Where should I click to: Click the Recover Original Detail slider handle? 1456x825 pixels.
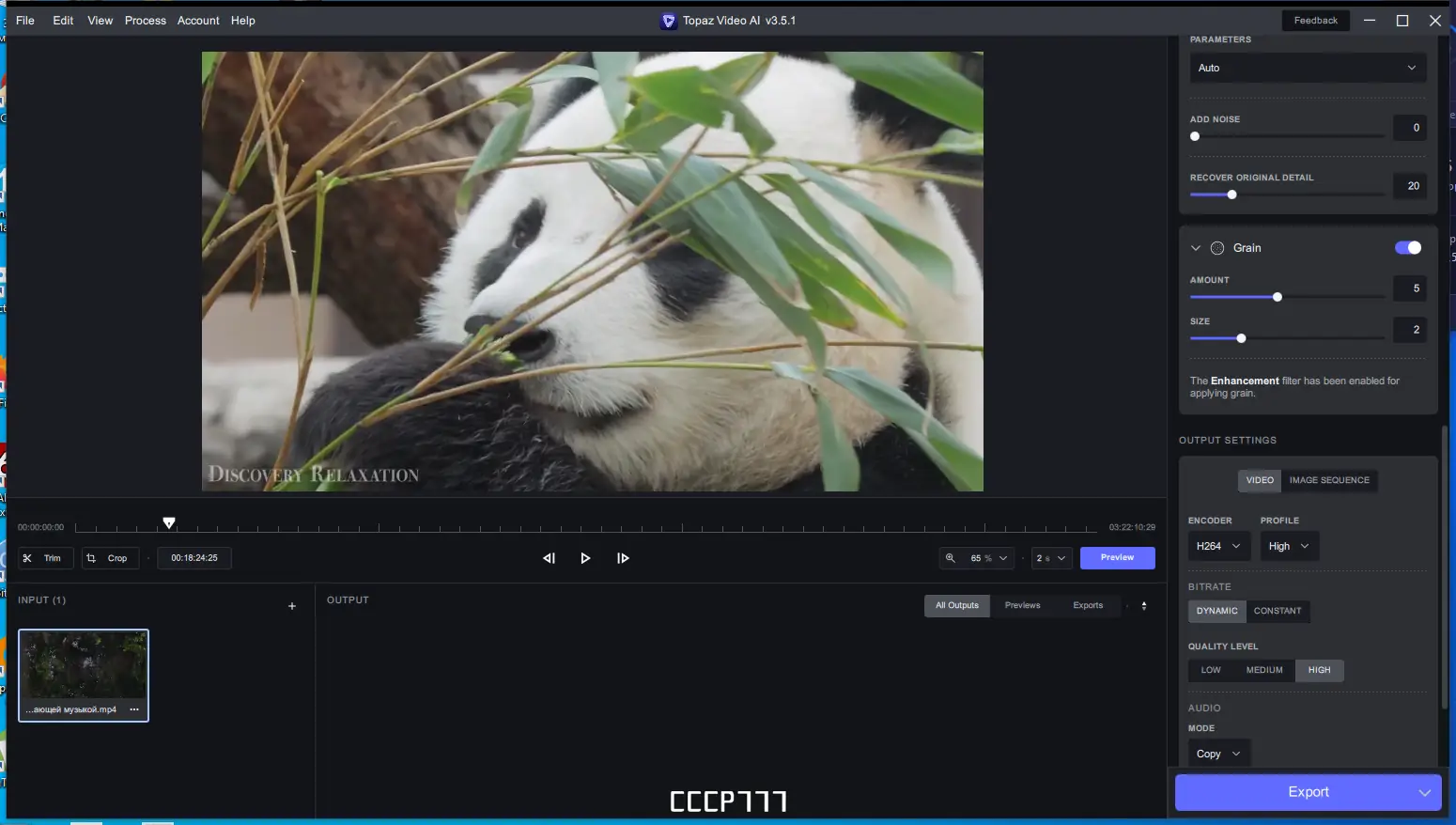click(1231, 195)
